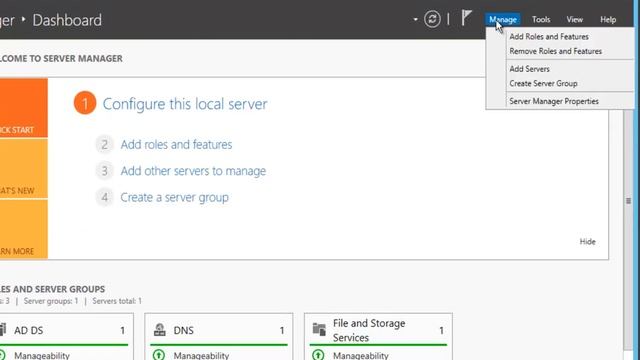The width and height of the screenshot is (640, 360).
Task: Click DNS Manageability status icon
Action: point(159,355)
